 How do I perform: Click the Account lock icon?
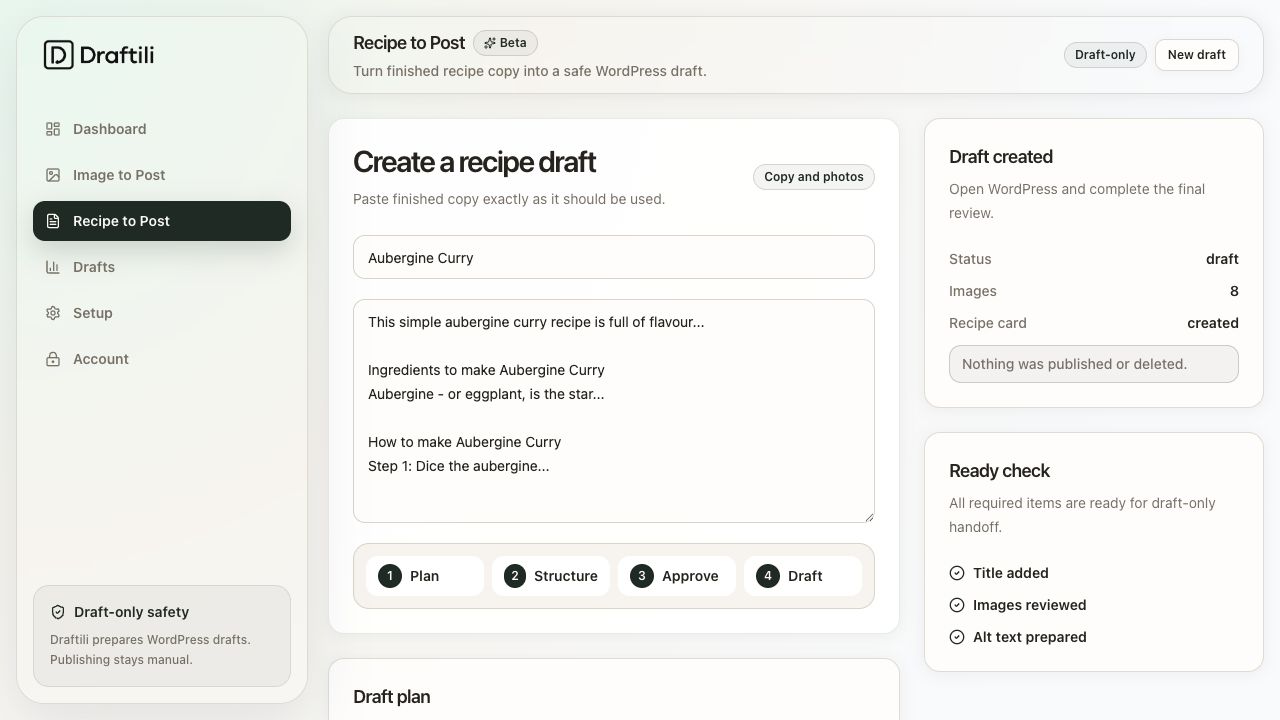tap(53, 359)
